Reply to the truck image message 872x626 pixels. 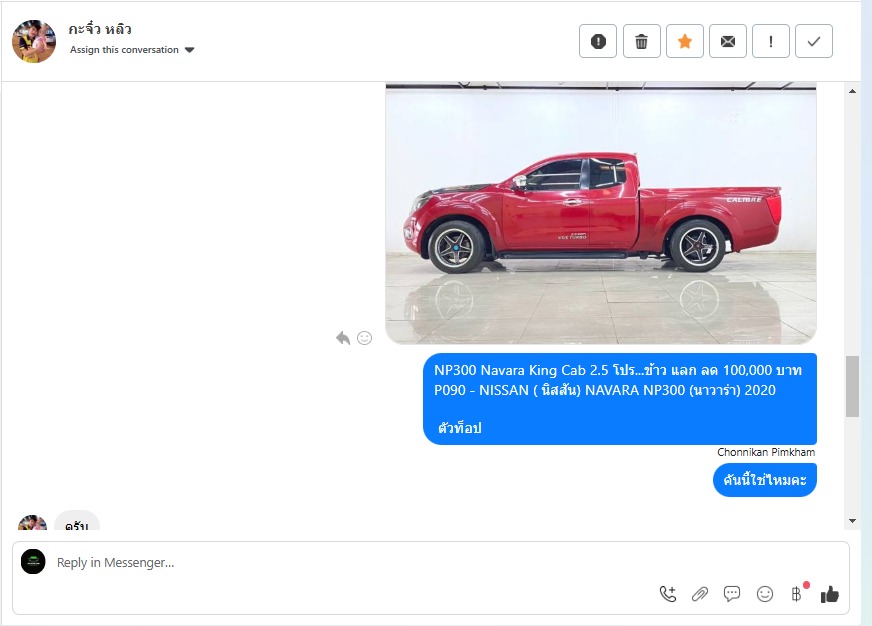343,337
